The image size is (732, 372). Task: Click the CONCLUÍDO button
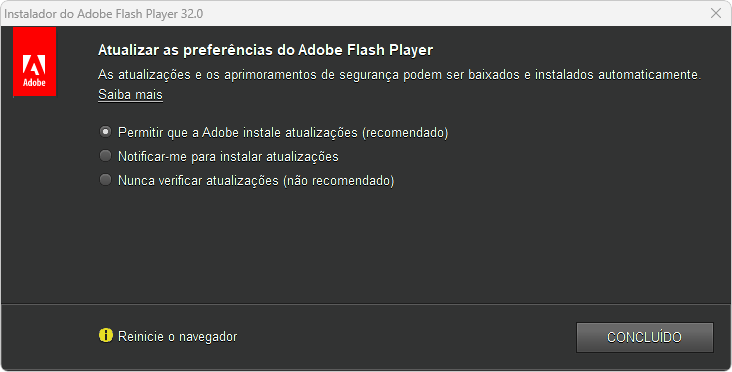click(x=645, y=337)
